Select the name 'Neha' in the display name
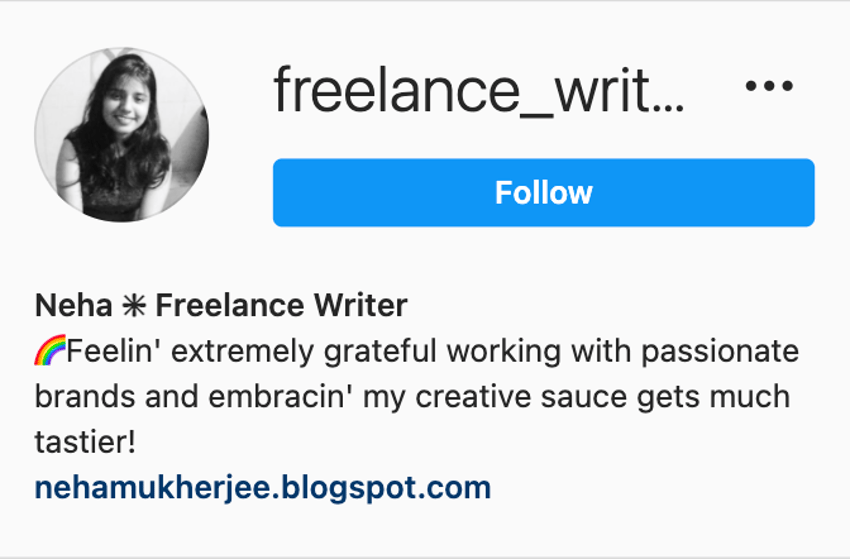Screen dimensions: 850x559 (x=74, y=305)
